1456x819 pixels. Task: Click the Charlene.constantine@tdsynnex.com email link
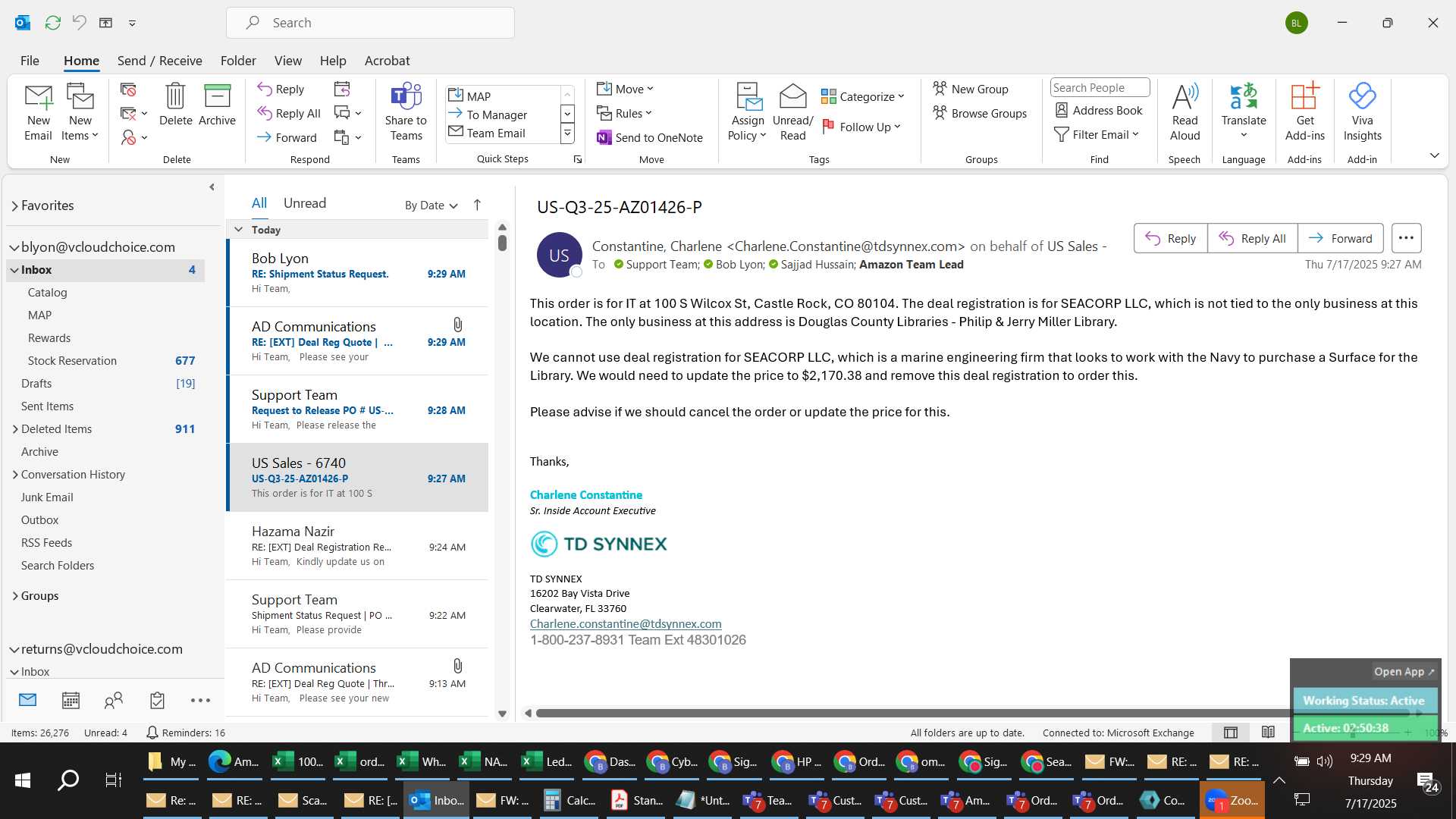point(626,623)
